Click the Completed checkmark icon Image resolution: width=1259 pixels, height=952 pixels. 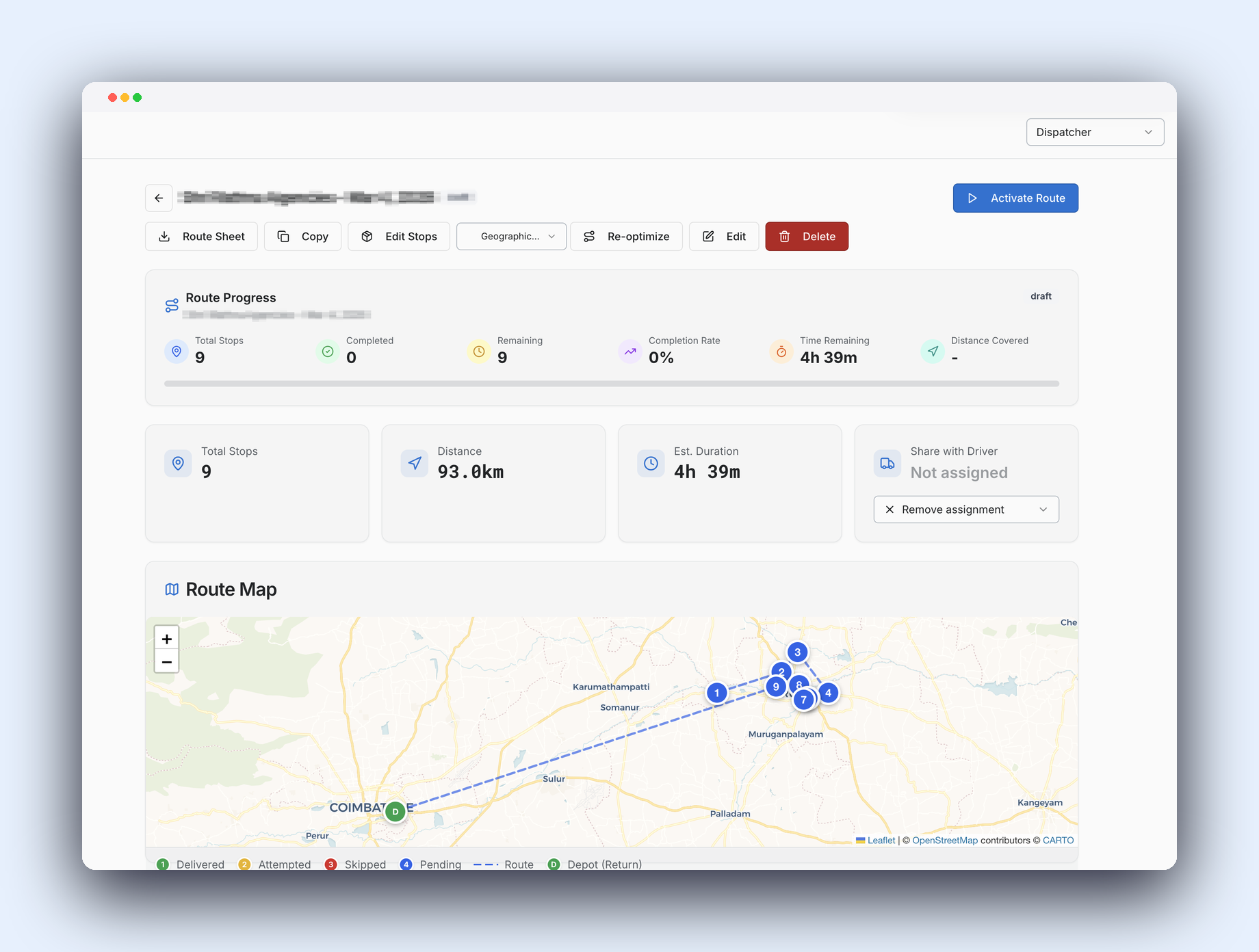(328, 352)
